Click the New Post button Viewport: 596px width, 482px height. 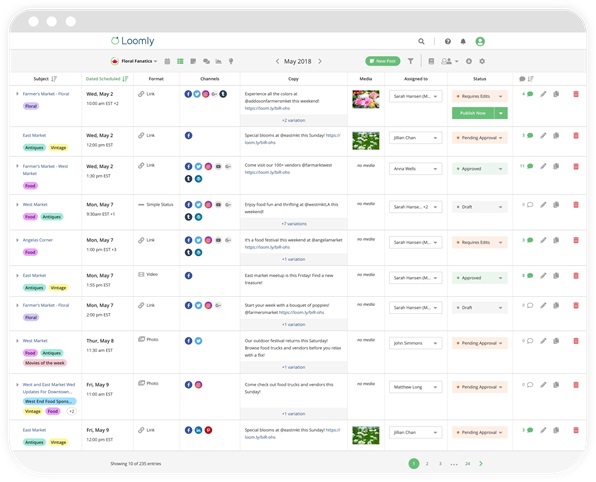383,61
